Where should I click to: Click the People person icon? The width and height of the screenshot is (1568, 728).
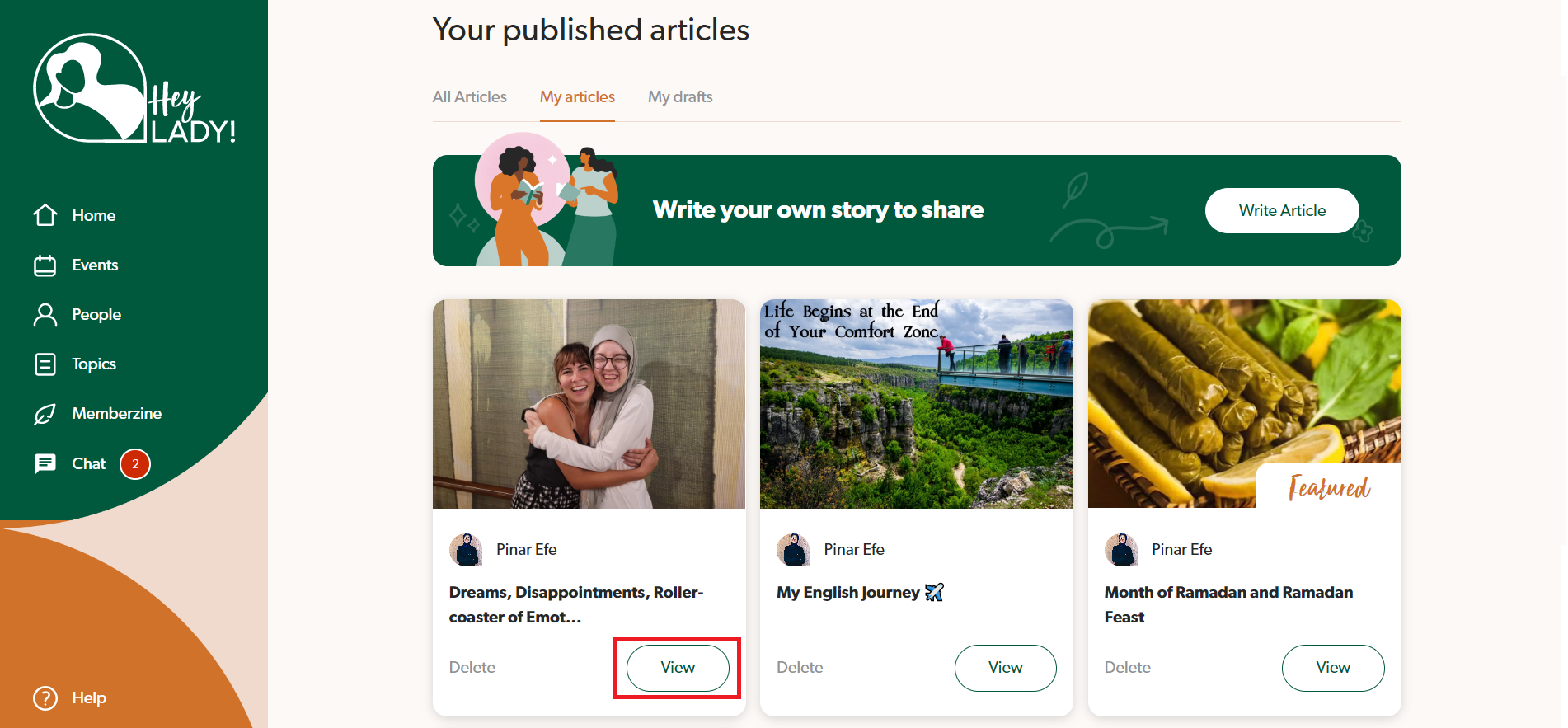pos(45,315)
